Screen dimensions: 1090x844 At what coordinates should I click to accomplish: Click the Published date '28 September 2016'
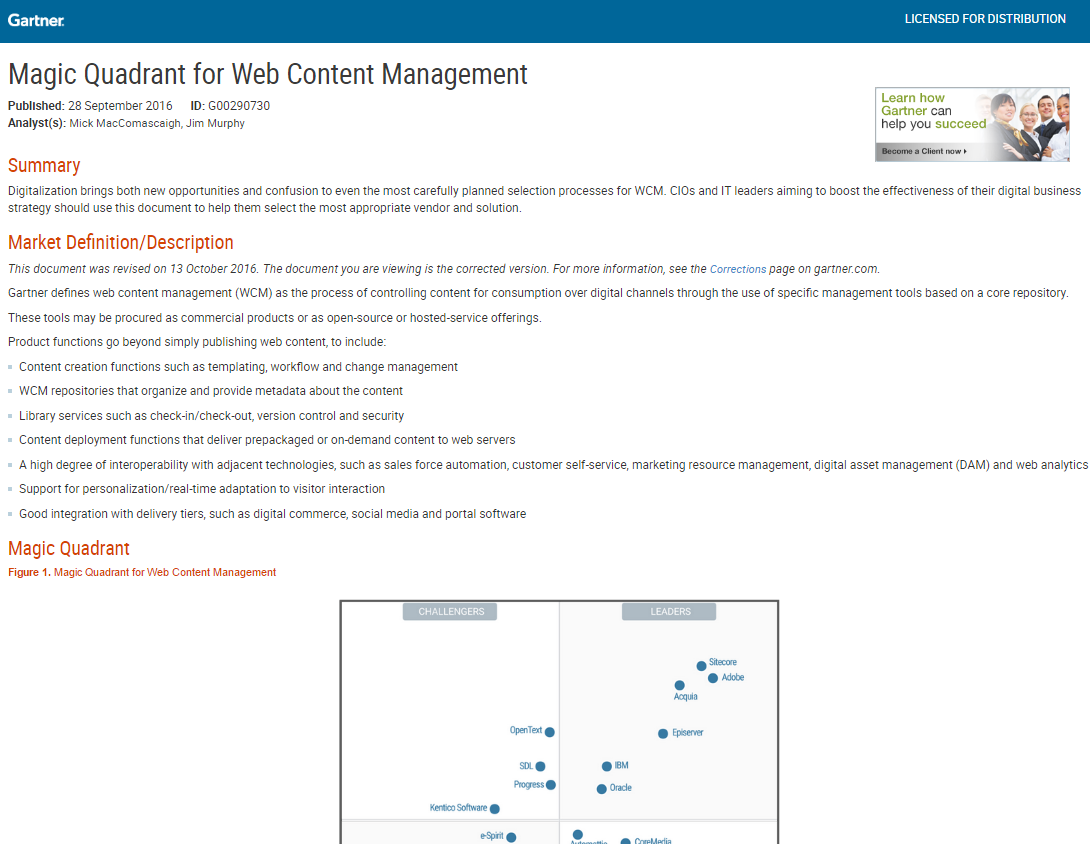point(120,106)
